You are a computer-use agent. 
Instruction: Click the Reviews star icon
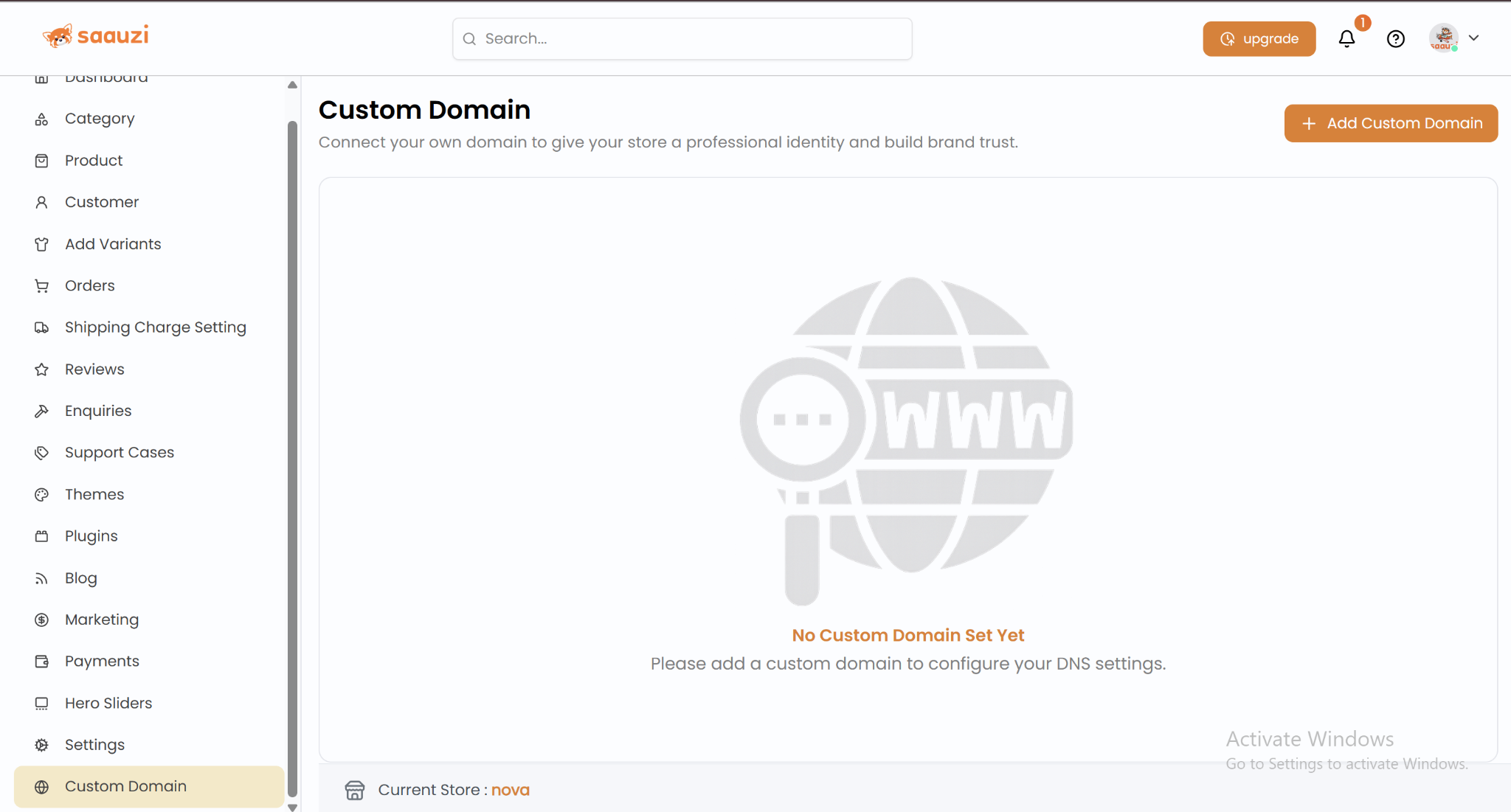tap(42, 369)
